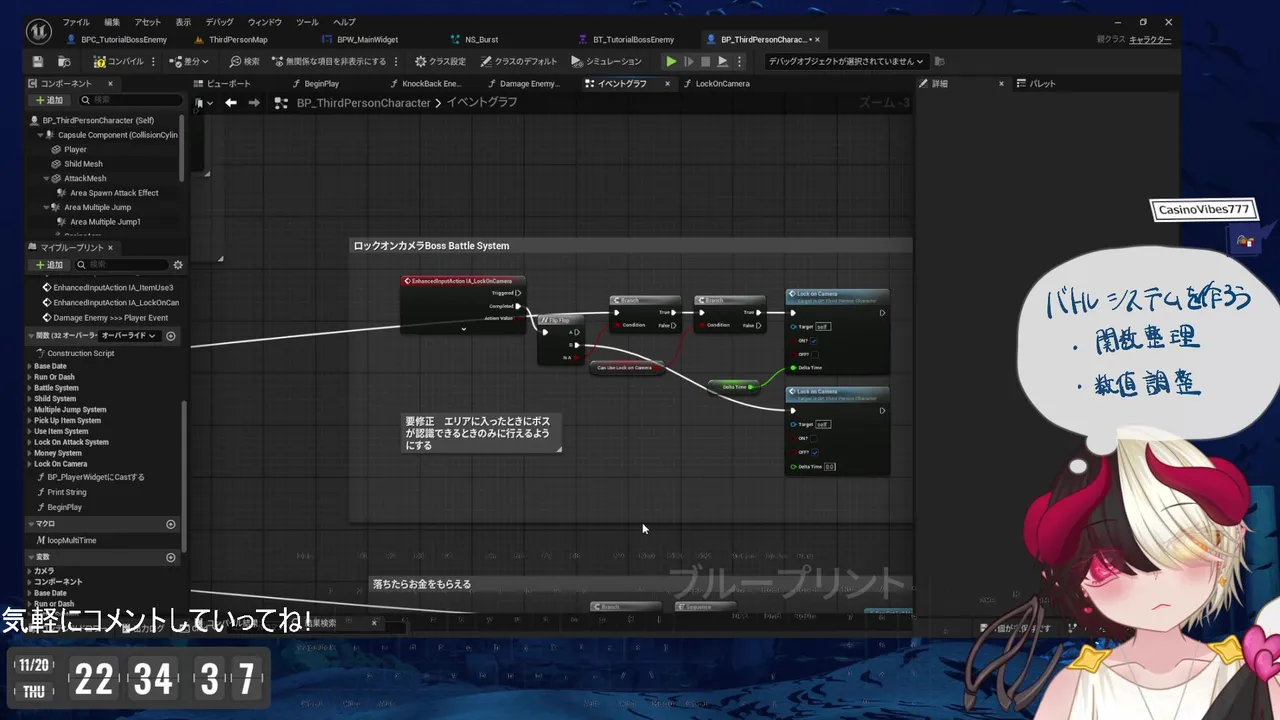The width and height of the screenshot is (1280, 720).
Task: Open the graph bookmarks dropdown
Action: point(204,103)
